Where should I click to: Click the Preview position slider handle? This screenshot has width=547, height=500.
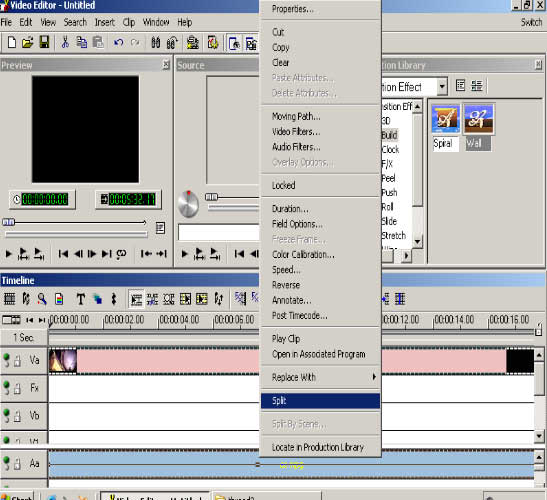coord(9,222)
